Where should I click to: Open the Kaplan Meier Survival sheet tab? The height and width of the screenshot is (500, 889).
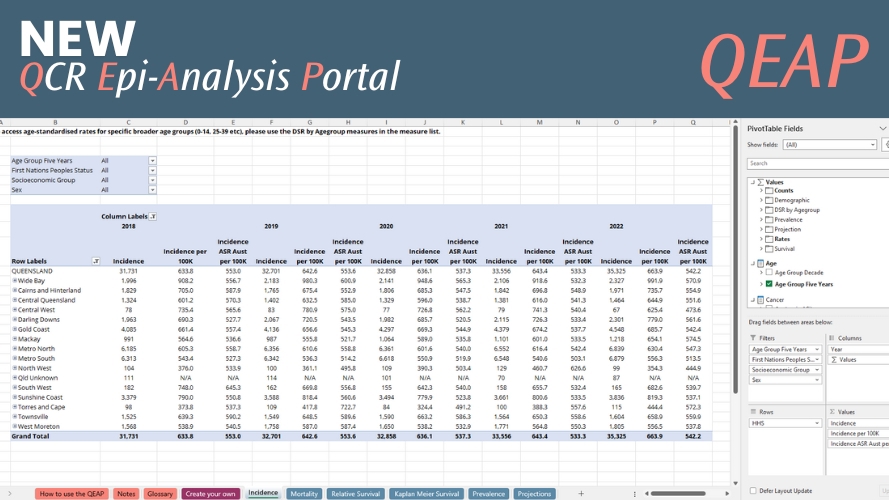tap(426, 494)
